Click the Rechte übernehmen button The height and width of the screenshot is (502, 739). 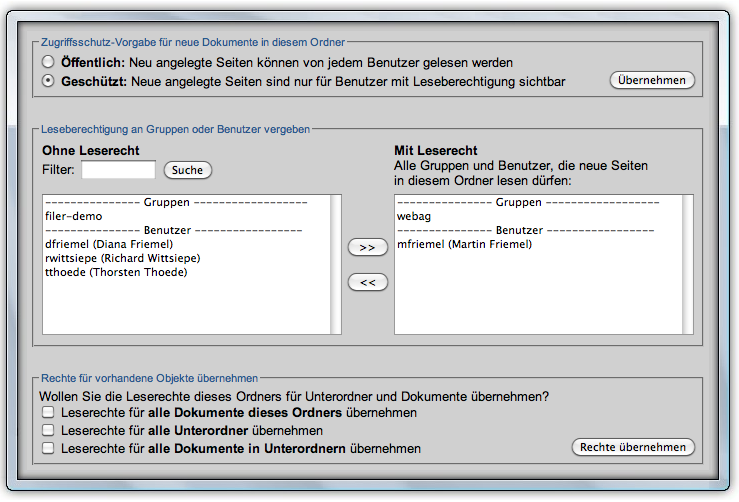[x=632, y=447]
